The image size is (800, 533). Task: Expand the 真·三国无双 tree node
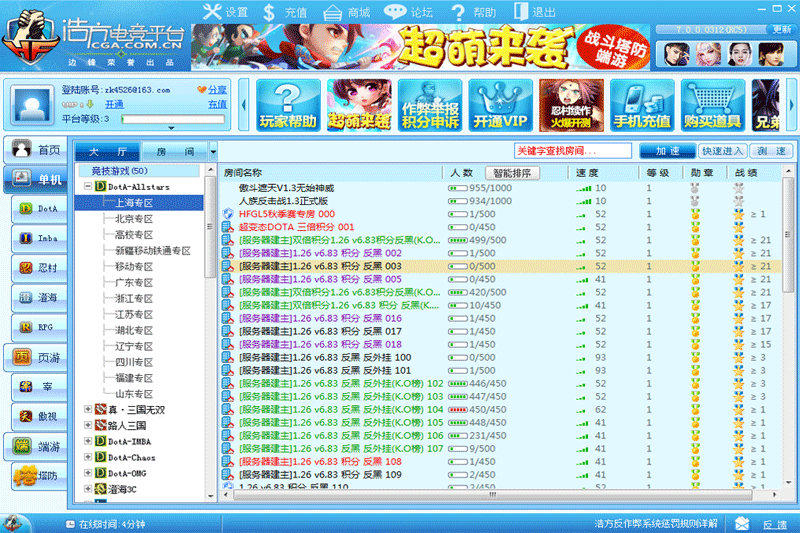point(88,409)
